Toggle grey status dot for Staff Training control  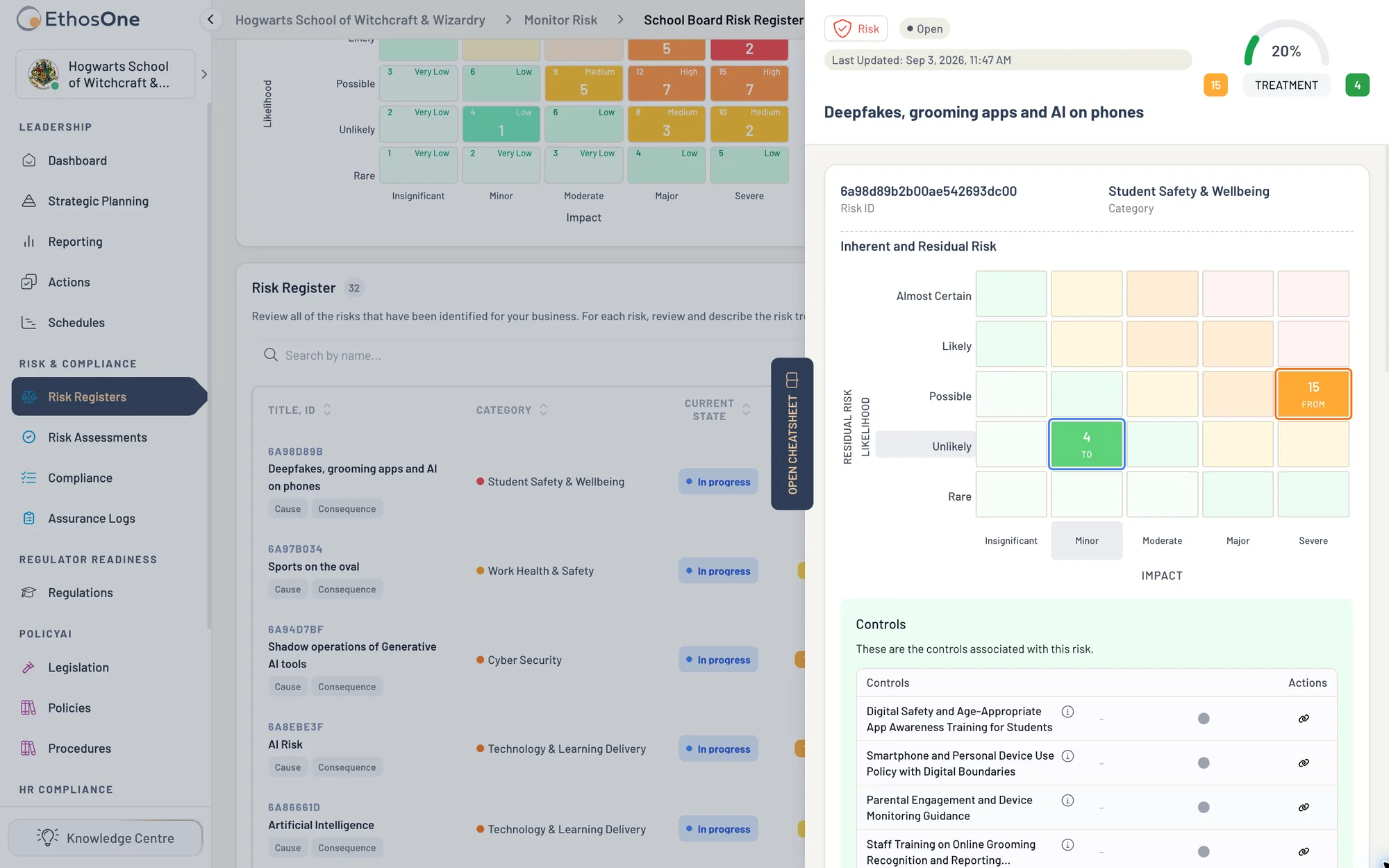tap(1204, 852)
